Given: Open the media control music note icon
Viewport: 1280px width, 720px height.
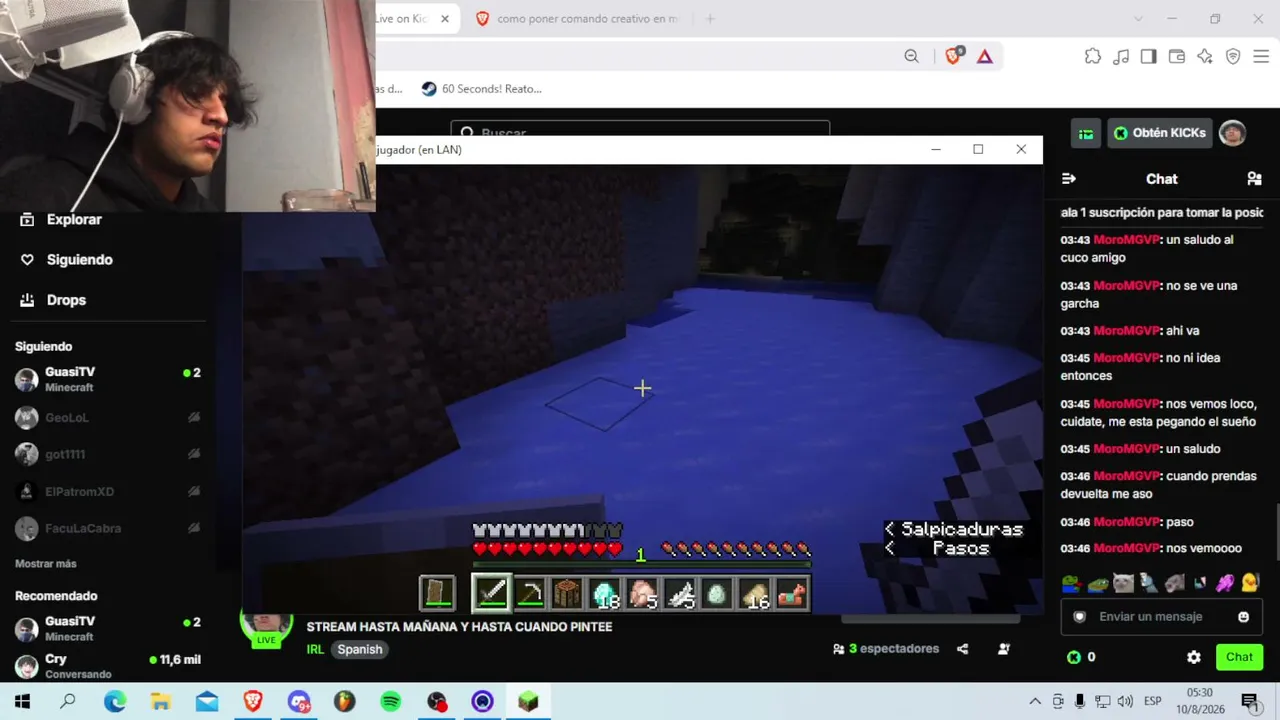Looking at the screenshot, I should coord(1121,56).
